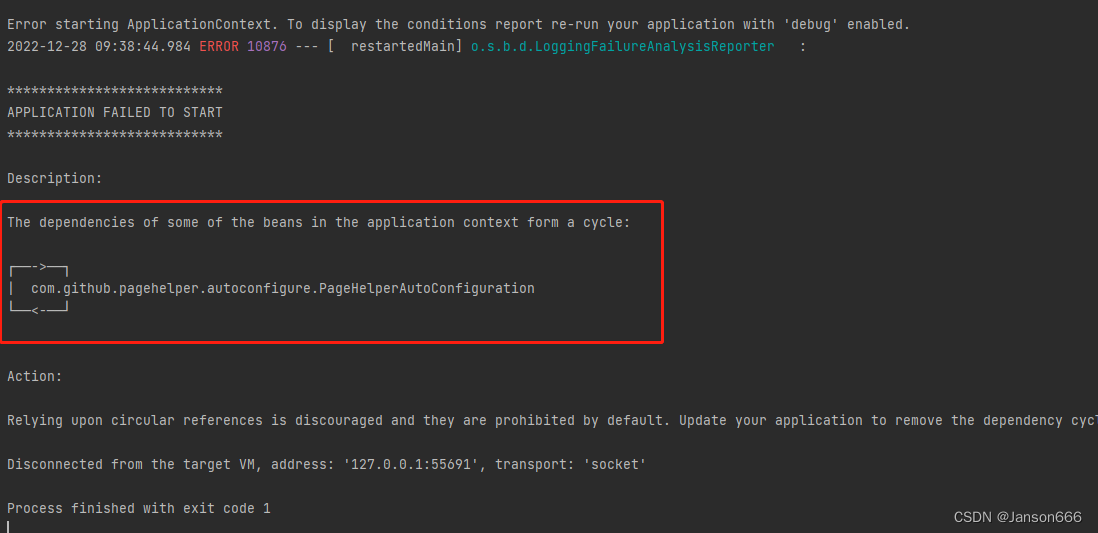Click the APPLICATION FAILED TO START line
Image resolution: width=1098 pixels, height=533 pixels.
[115, 112]
